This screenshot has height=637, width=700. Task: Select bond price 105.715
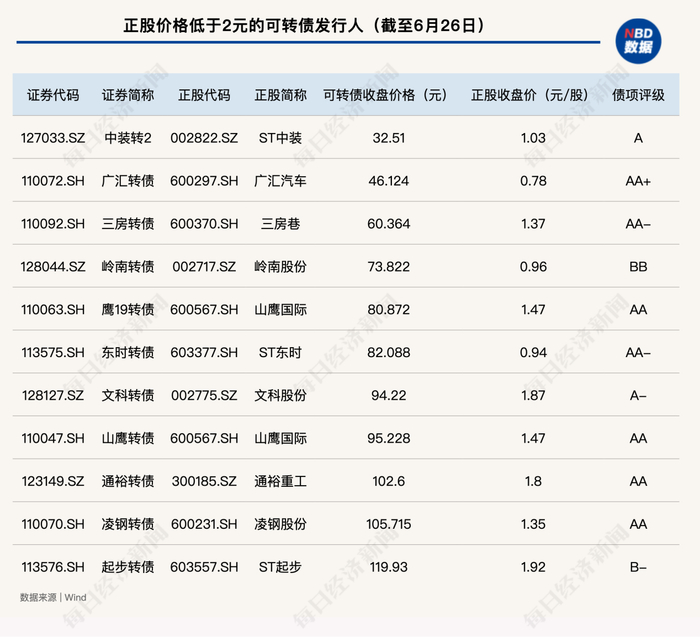pyautogui.click(x=389, y=524)
